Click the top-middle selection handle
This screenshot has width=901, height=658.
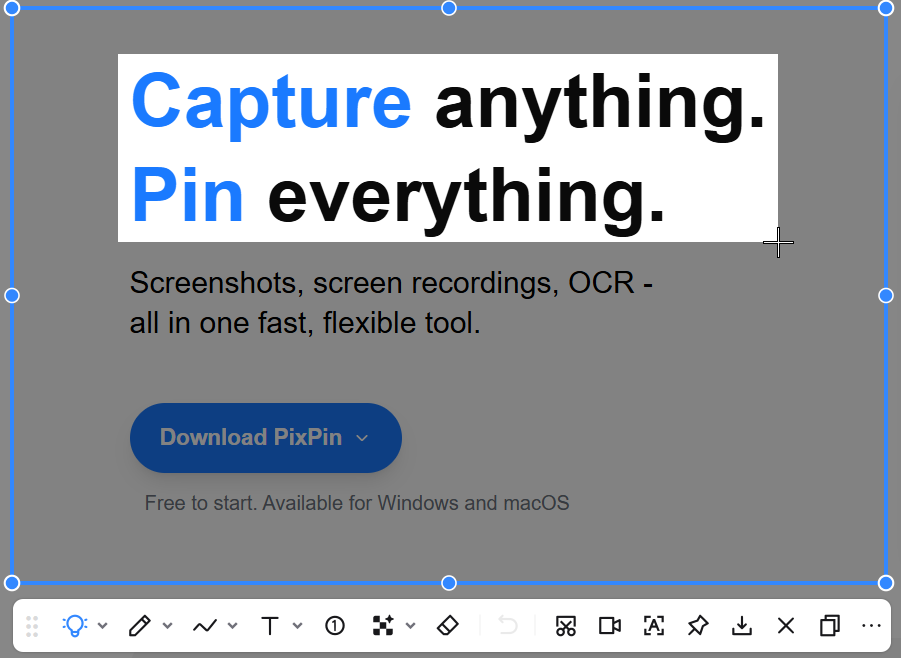(449, 8)
